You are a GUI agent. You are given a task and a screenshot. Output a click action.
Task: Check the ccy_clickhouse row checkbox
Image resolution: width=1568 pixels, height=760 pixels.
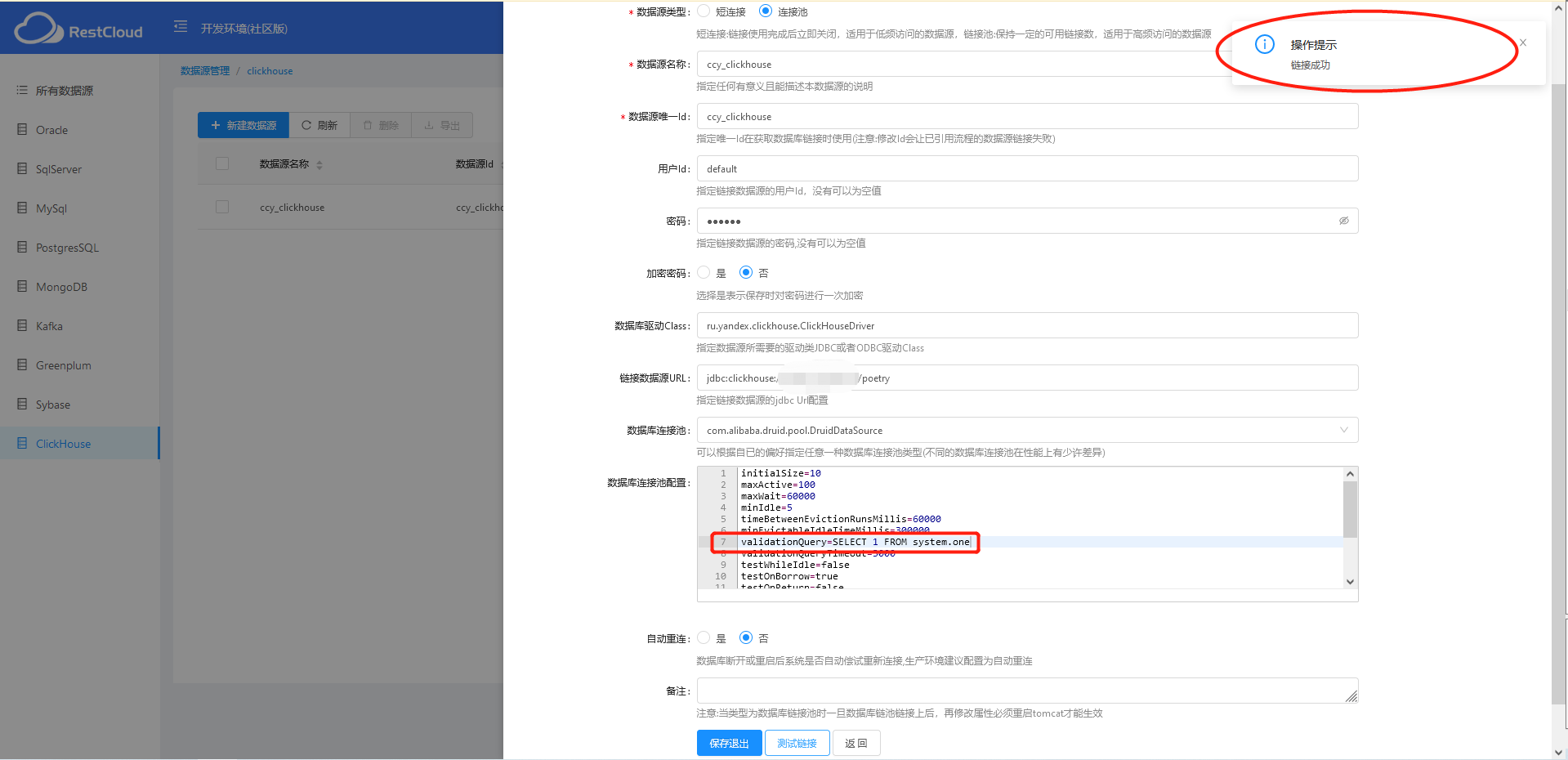point(222,207)
